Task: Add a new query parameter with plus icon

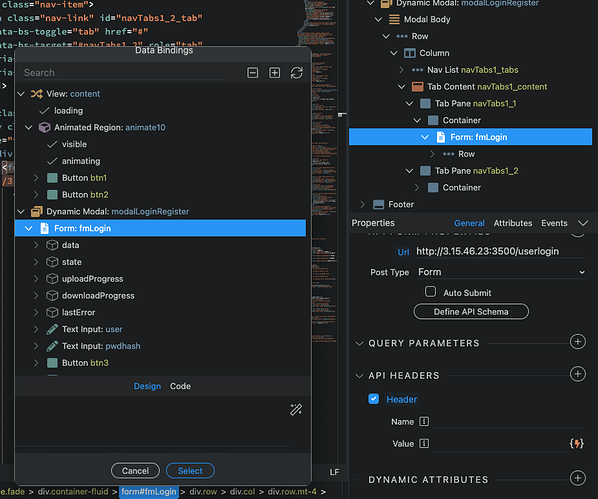Action: coord(577,341)
